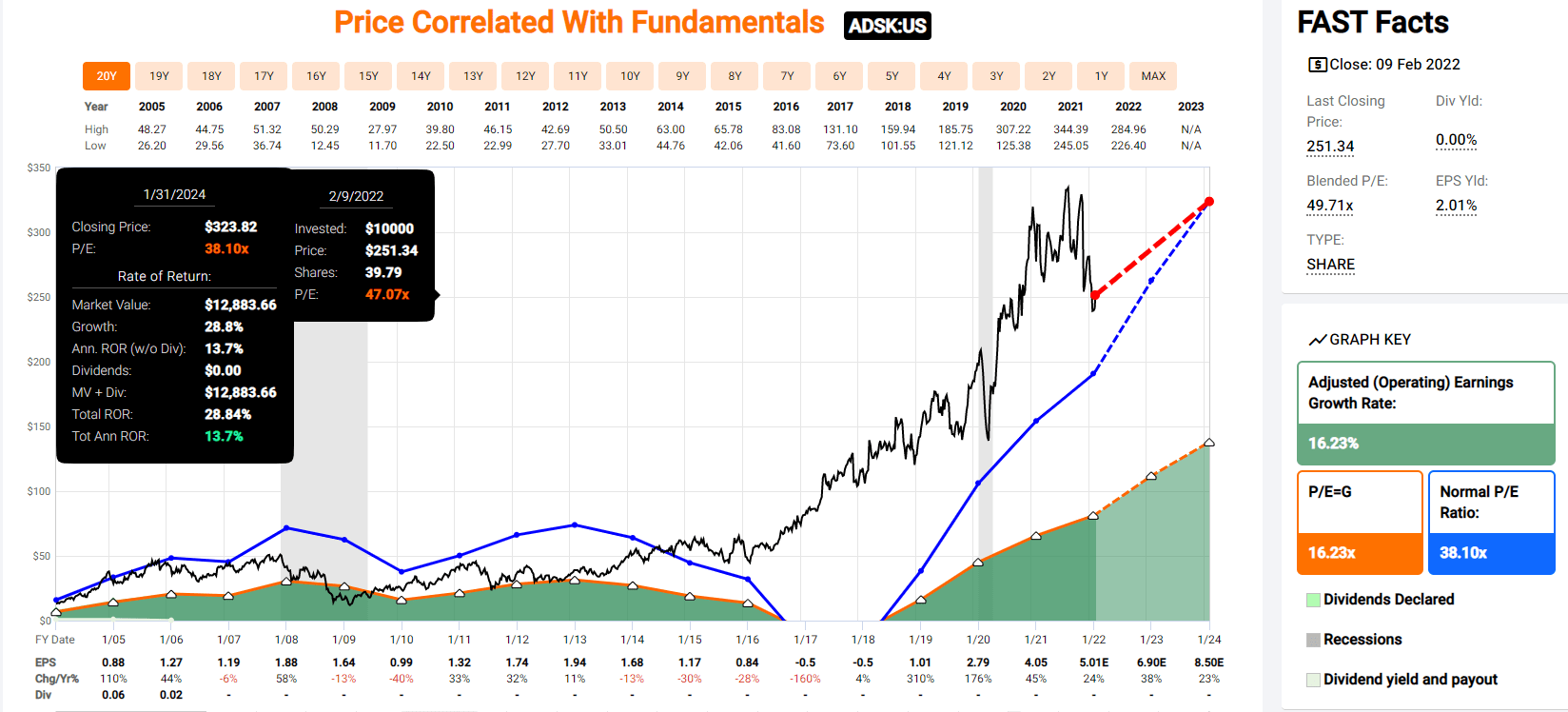Select the 15Y range tab
This screenshot has width=1568, height=712.
coord(368,76)
